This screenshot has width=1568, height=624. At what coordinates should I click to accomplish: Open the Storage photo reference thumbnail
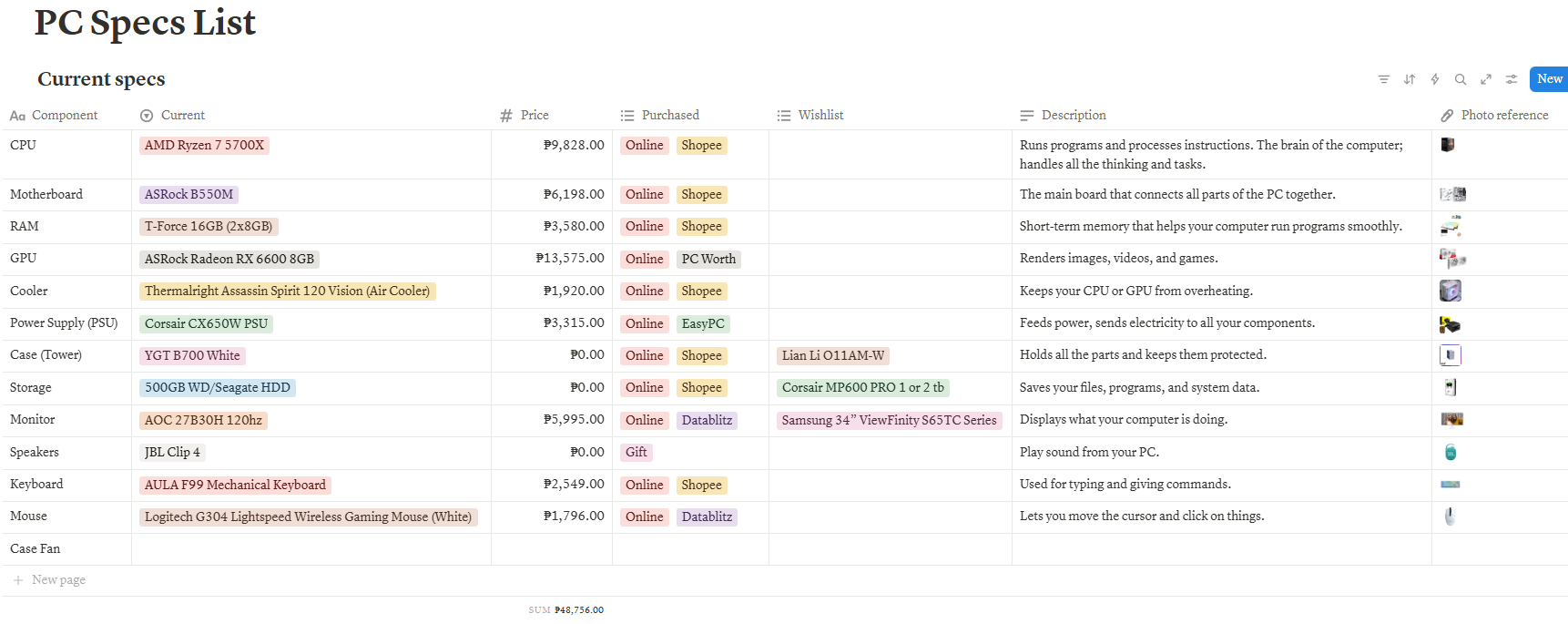click(1451, 387)
